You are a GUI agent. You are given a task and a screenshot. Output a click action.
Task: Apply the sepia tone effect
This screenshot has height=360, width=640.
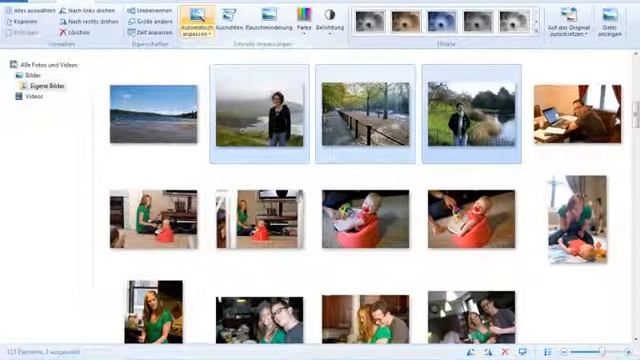coord(406,21)
